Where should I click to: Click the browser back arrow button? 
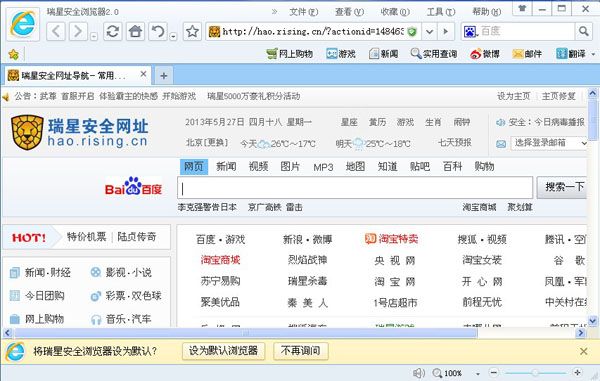pyautogui.click(x=56, y=31)
